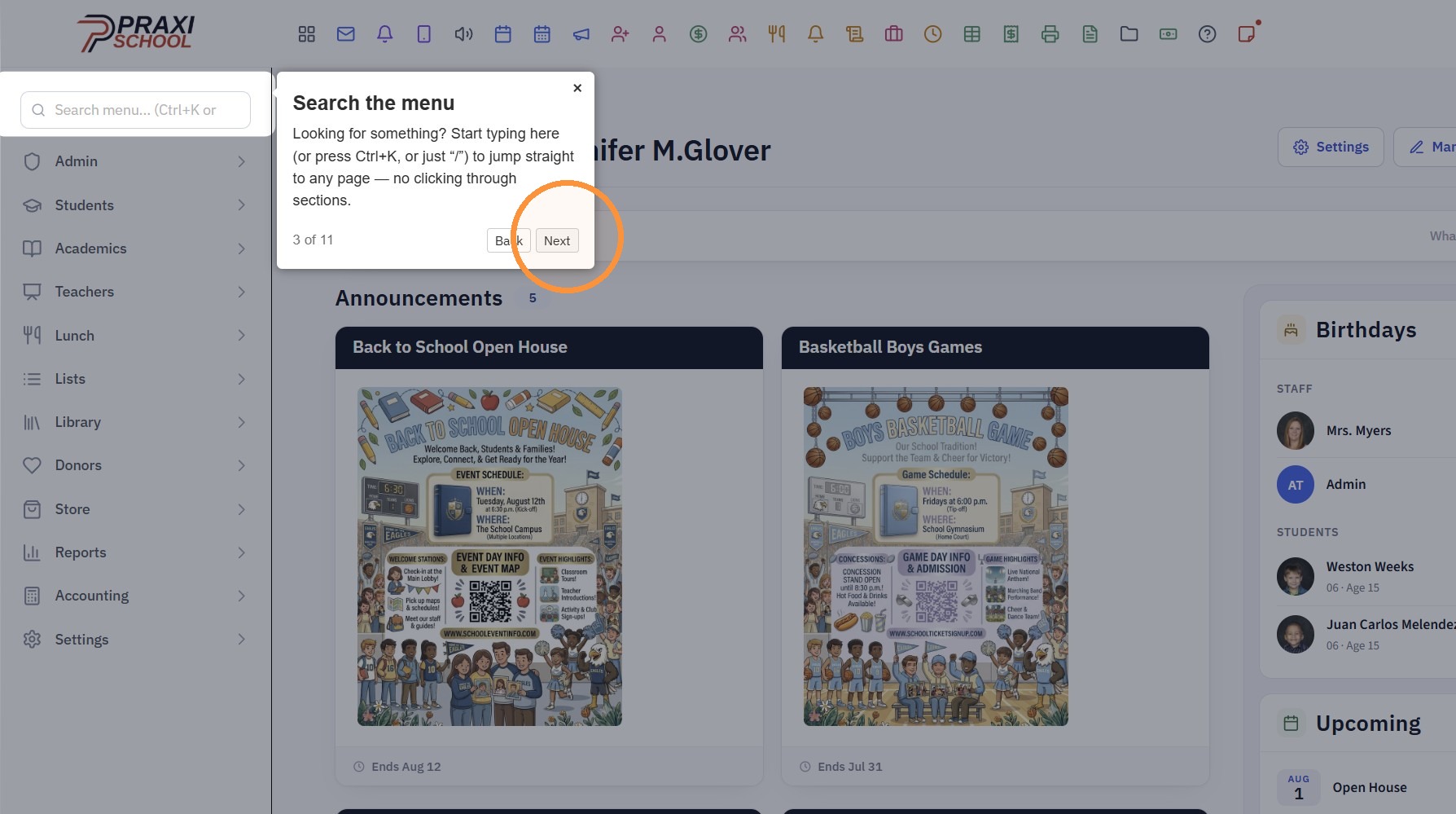Select Accounting in the sidebar menu

click(x=135, y=596)
